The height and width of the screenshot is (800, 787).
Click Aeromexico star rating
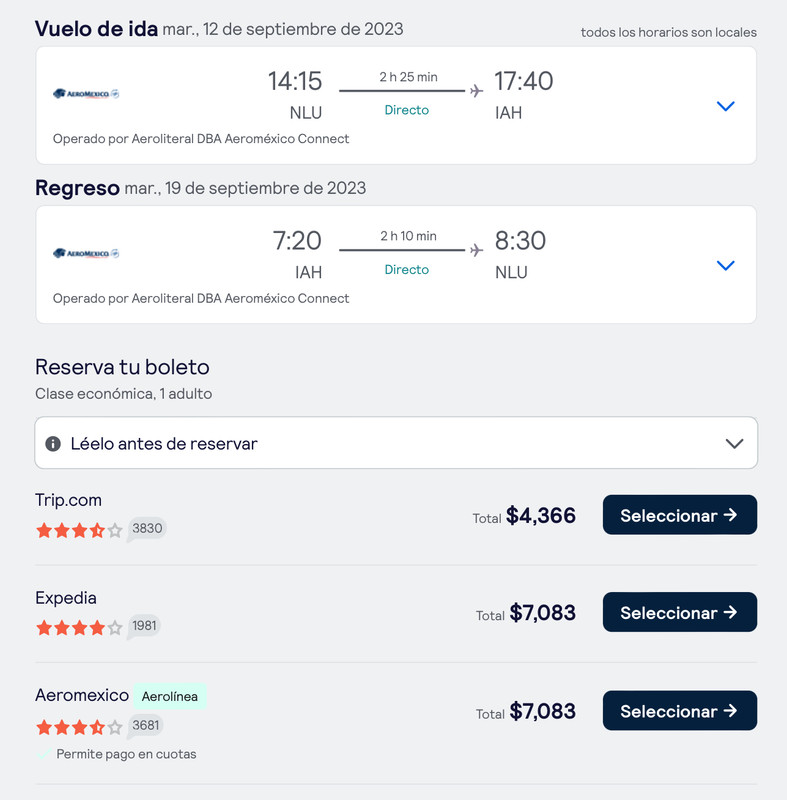click(x=79, y=727)
